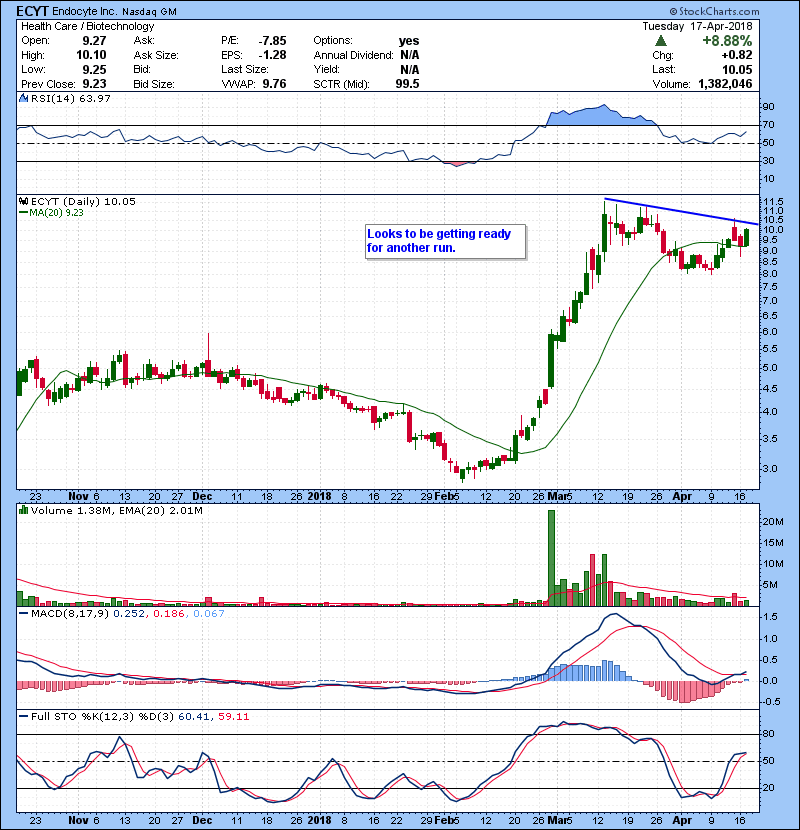Screen dimensions: 800x830
Task: Select the MACD signal value 0.186
Action: point(168,614)
